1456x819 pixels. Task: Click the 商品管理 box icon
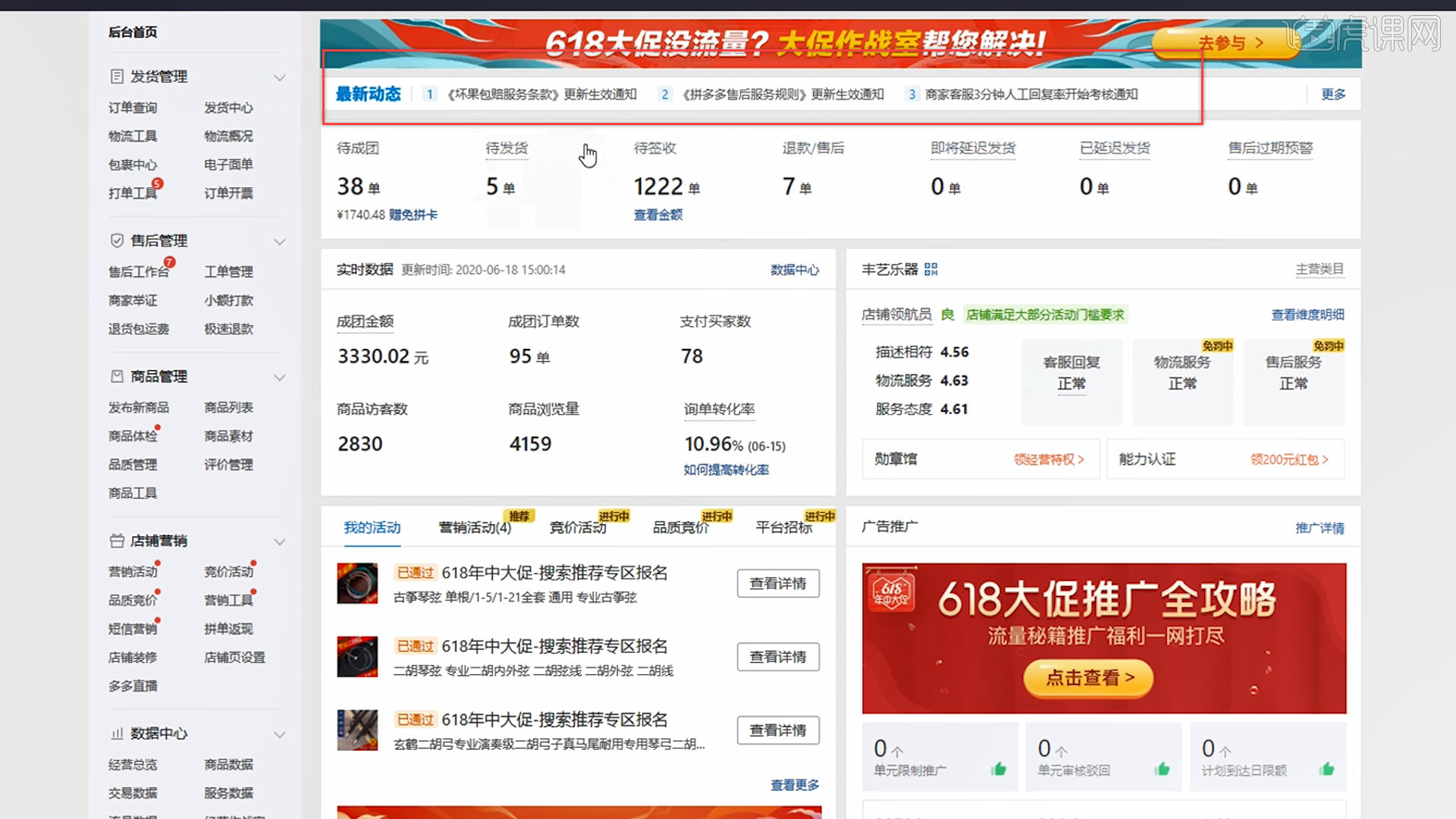(116, 376)
